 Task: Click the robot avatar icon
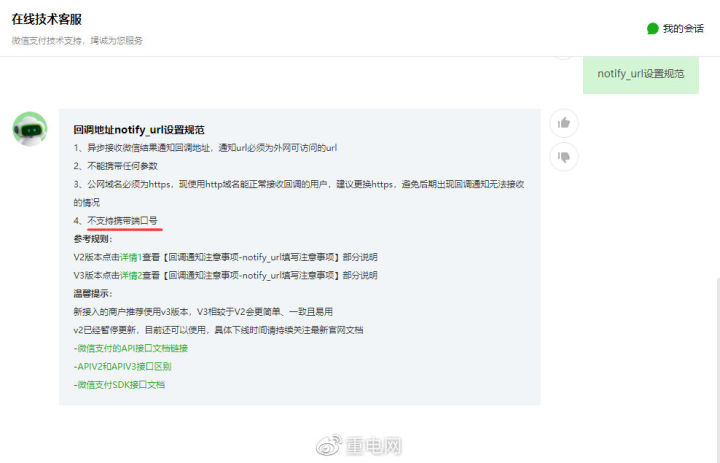click(30, 129)
